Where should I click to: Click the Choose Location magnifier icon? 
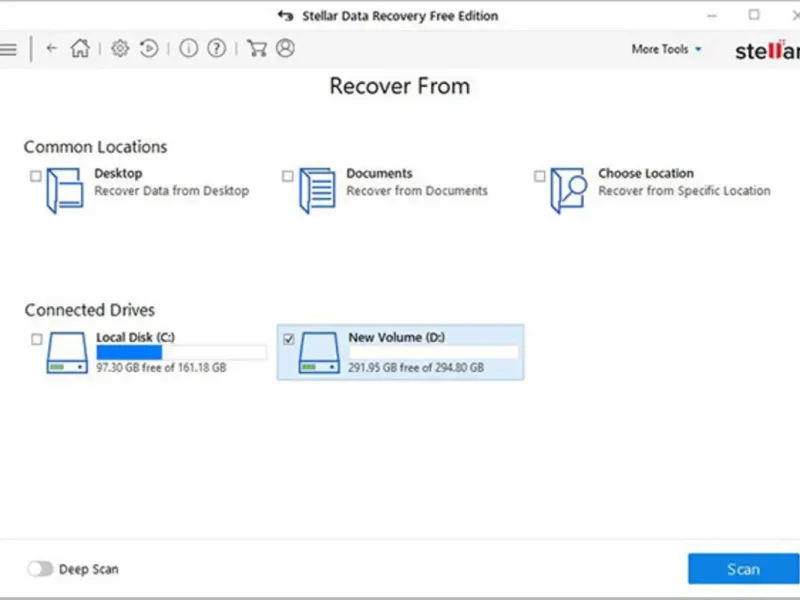(568, 190)
